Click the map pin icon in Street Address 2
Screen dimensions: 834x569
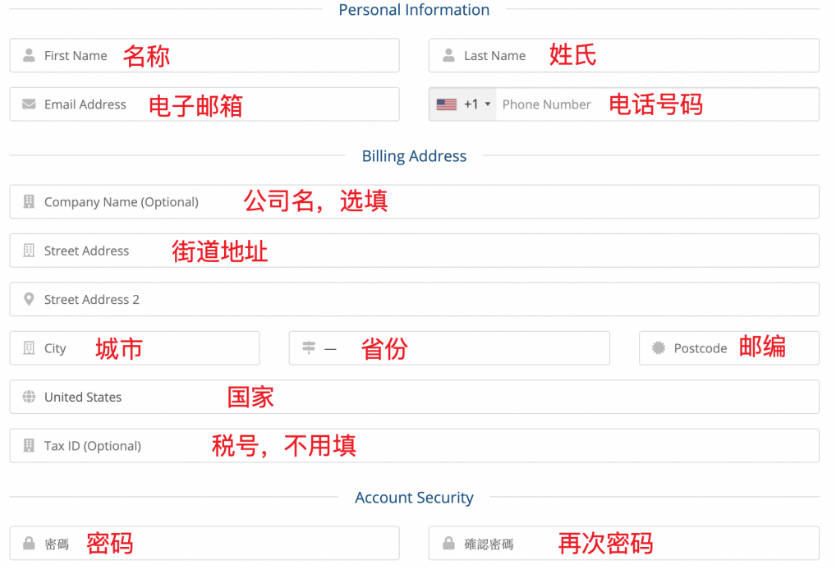click(29, 299)
